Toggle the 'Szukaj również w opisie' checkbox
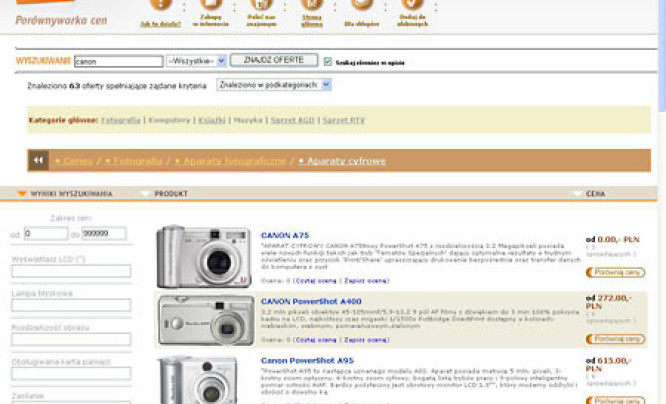The image size is (666, 404). pos(327,62)
